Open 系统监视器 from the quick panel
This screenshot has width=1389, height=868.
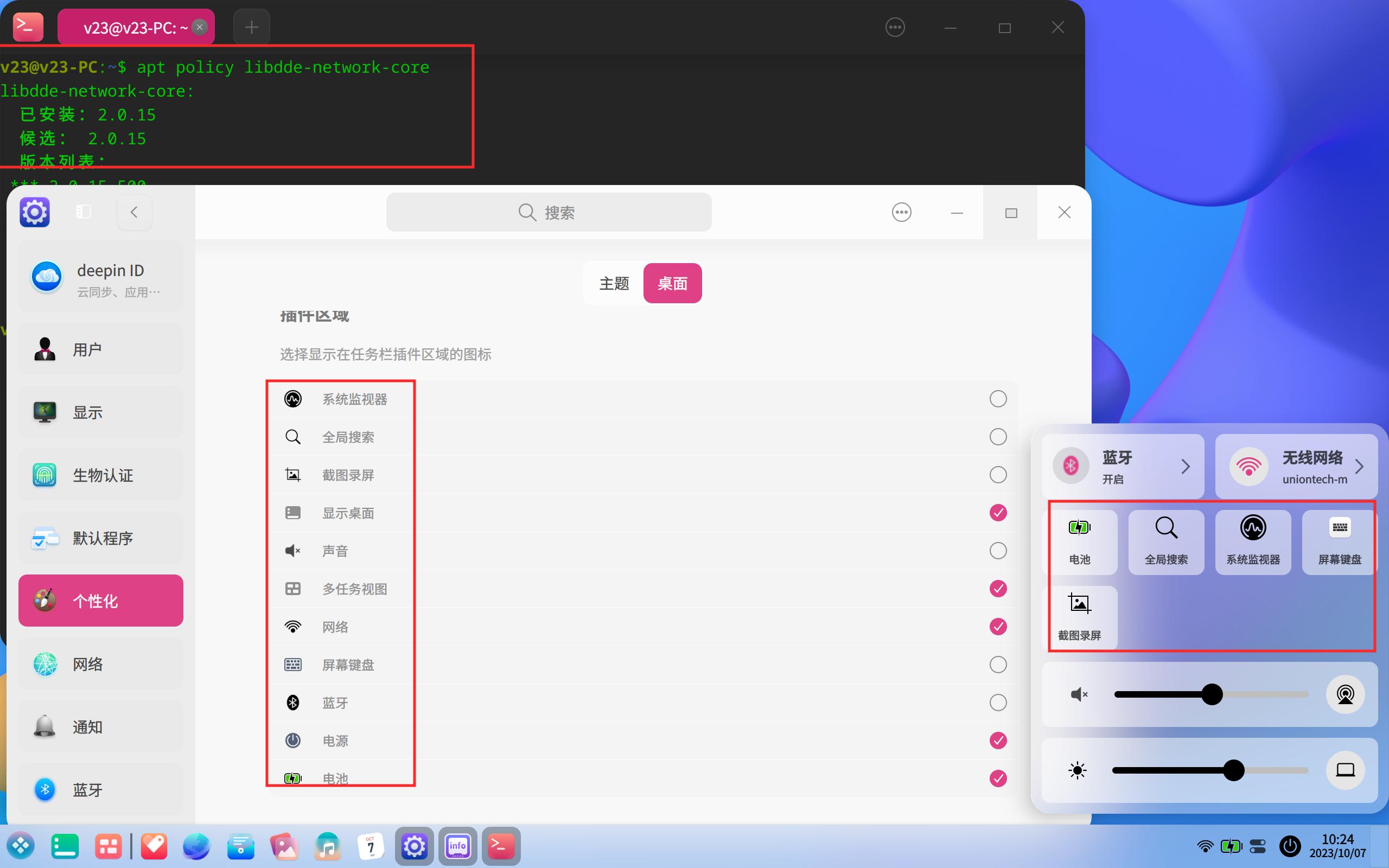click(1253, 540)
